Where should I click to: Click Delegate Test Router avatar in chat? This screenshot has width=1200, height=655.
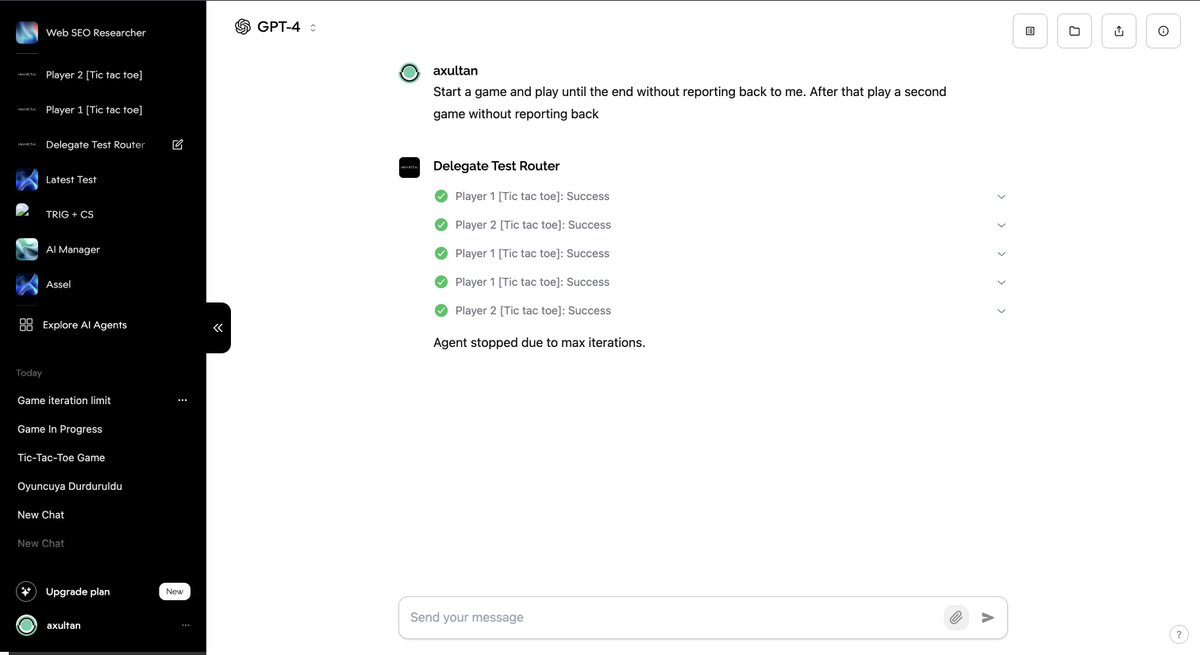(x=409, y=167)
